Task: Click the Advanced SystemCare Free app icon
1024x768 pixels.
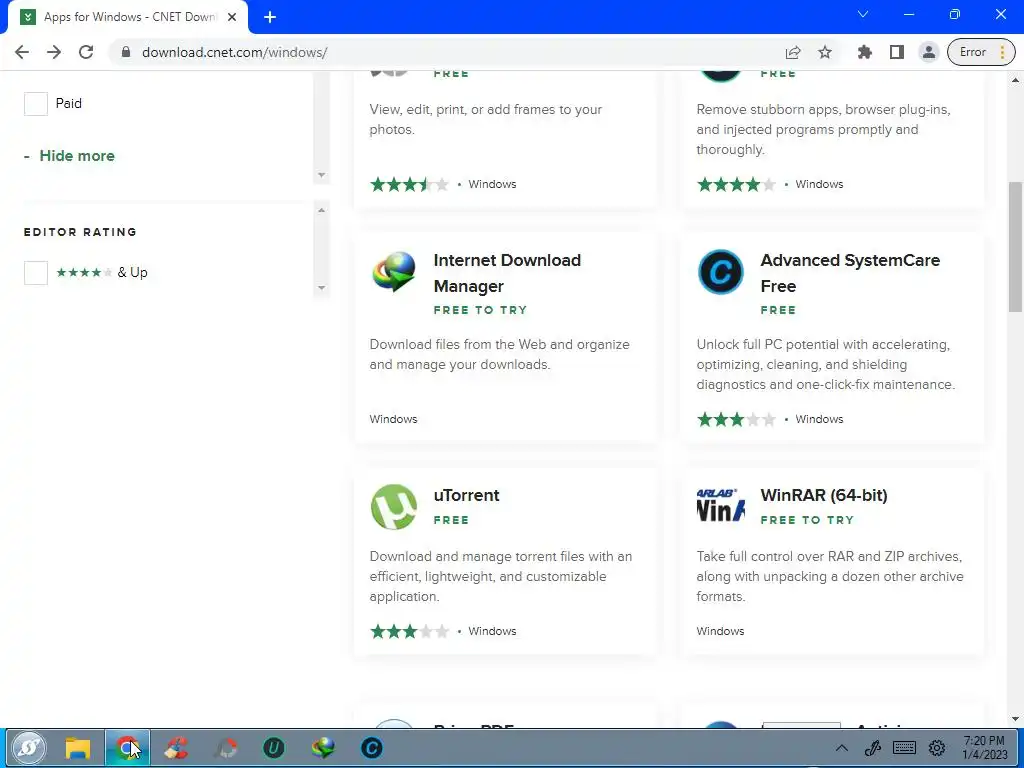Action: tap(720, 272)
